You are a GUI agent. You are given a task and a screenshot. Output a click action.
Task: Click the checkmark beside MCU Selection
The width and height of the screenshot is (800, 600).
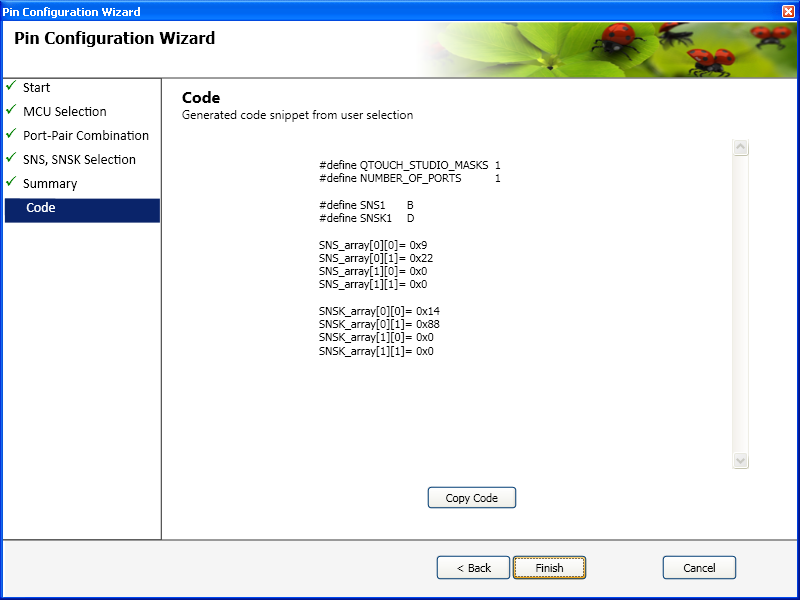[x=11, y=110]
